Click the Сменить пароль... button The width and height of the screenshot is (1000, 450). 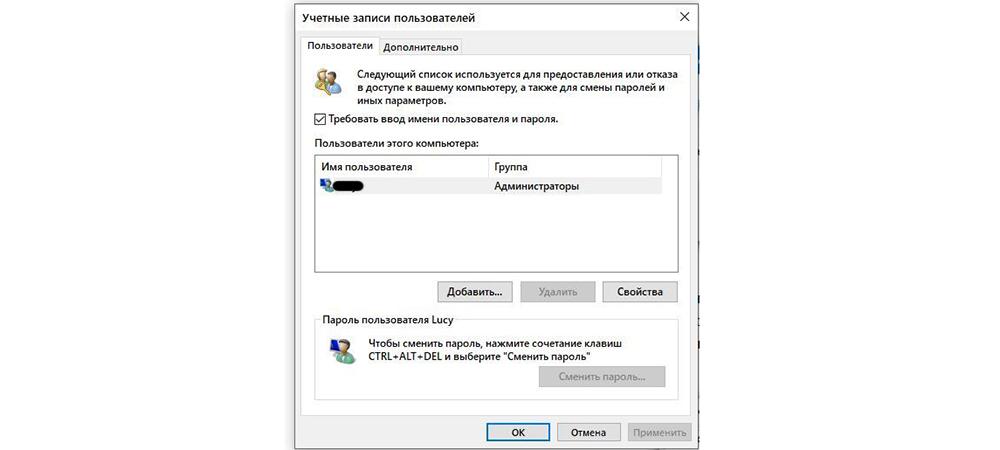602,377
